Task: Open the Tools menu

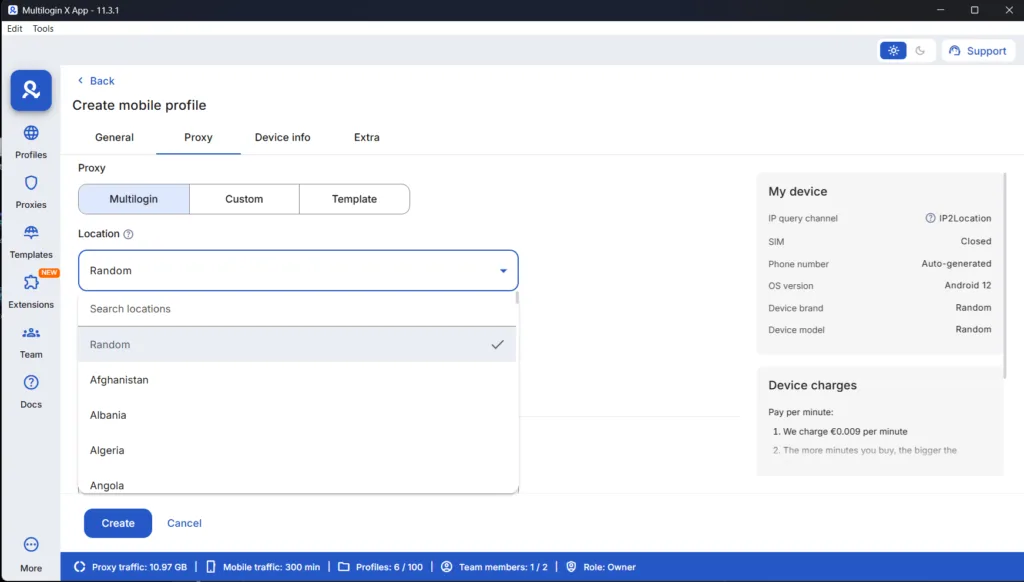Action: [43, 29]
